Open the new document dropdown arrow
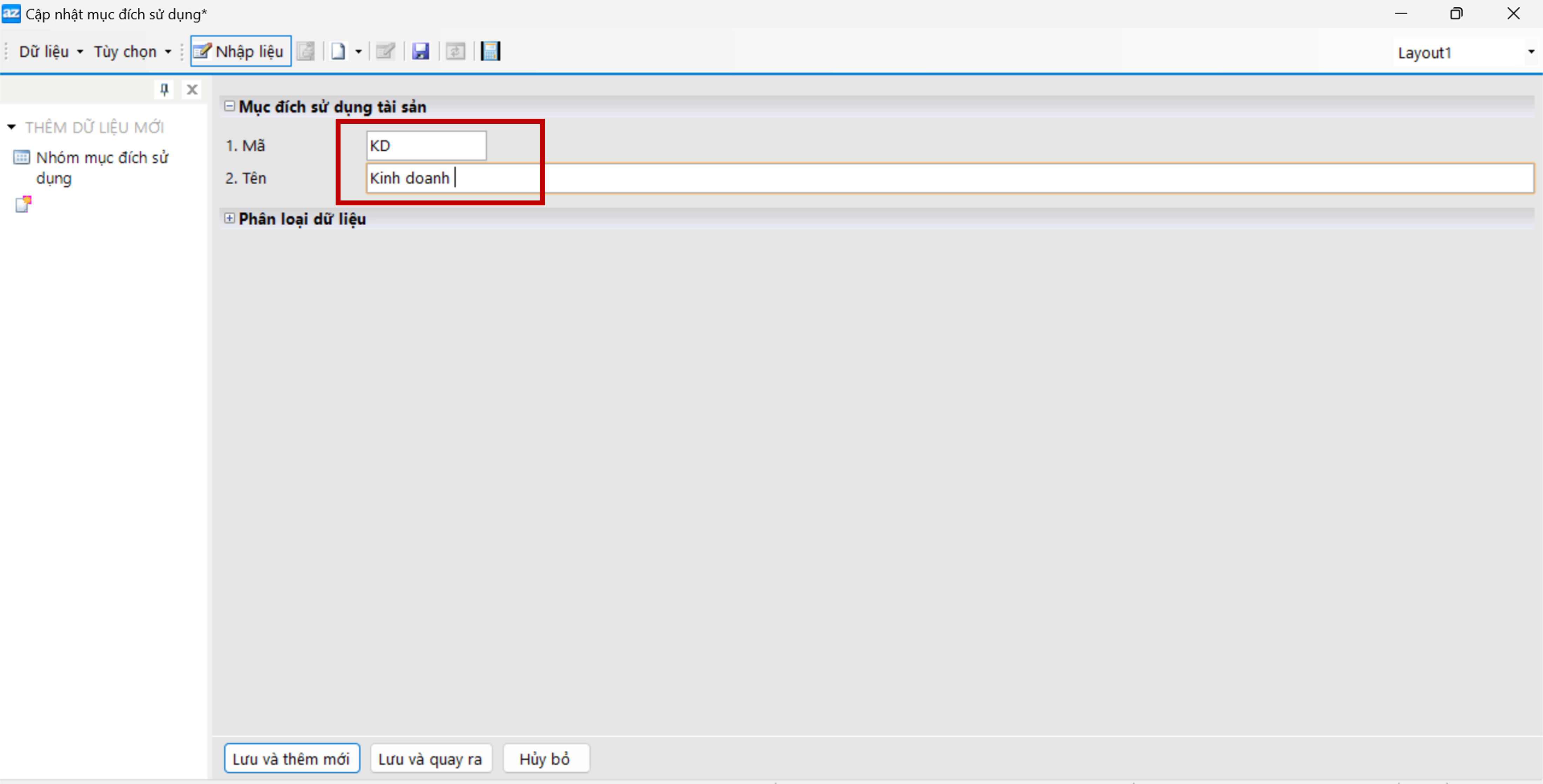Viewport: 1543px width, 784px height. click(358, 52)
